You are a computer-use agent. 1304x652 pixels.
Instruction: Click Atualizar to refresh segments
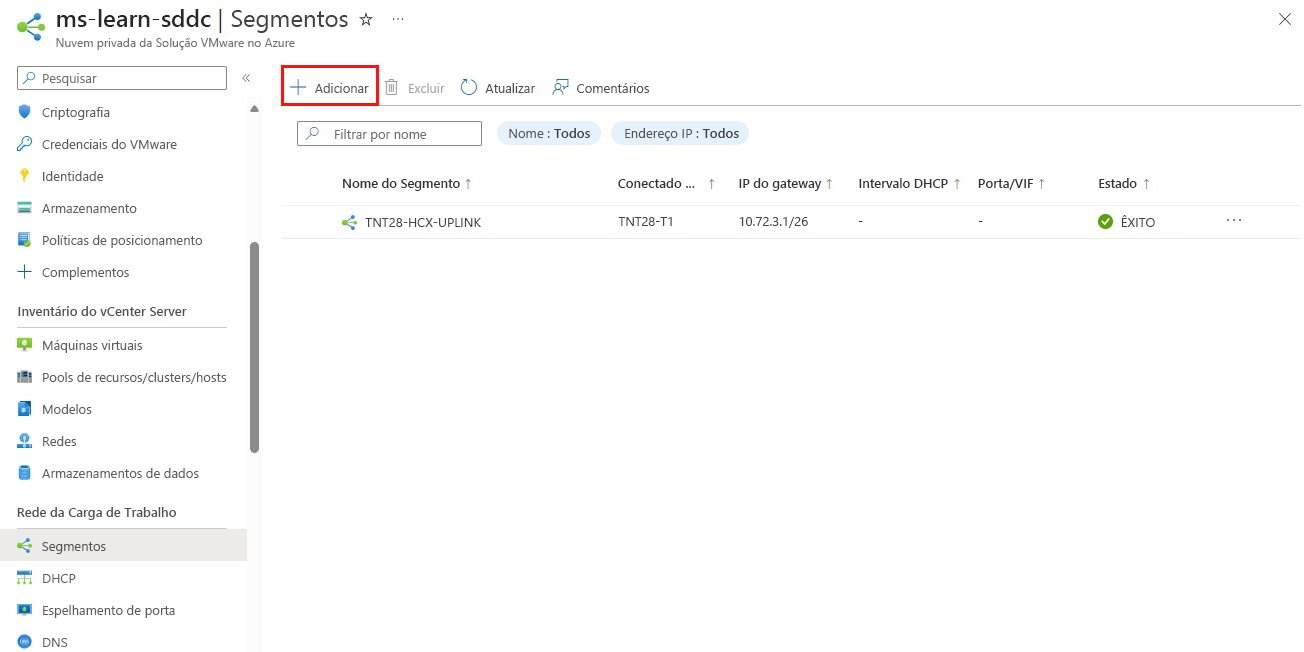click(497, 87)
